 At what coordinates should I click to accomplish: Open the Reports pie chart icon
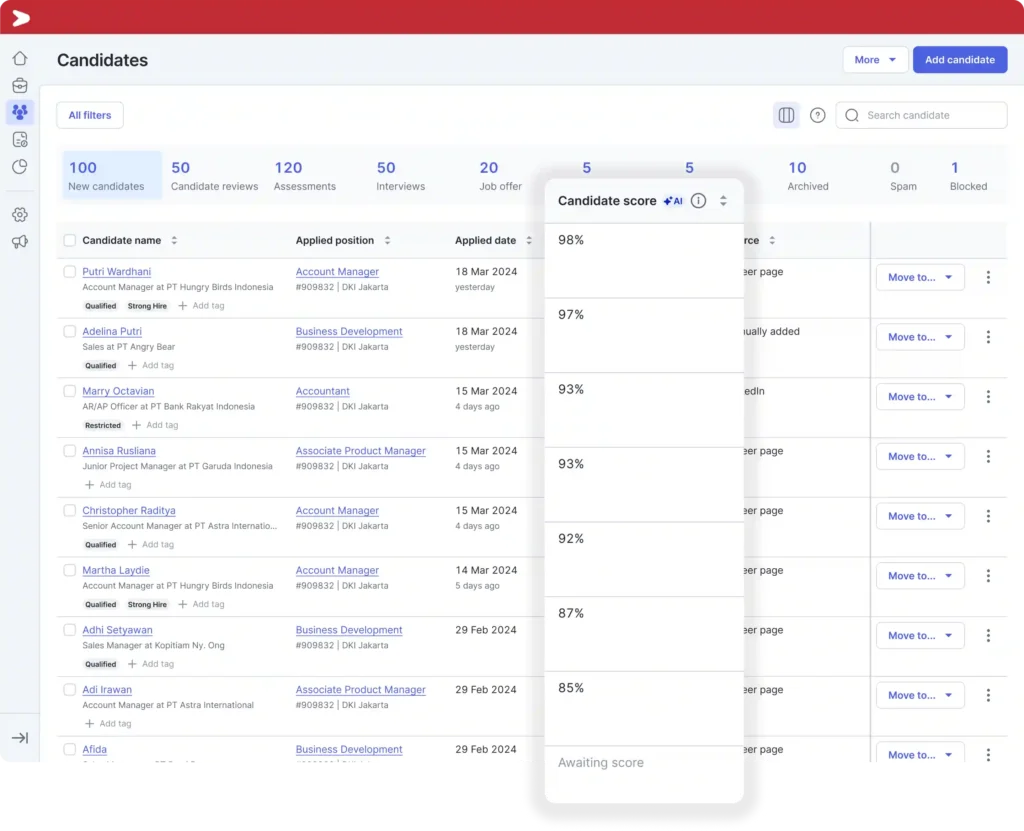pos(20,167)
